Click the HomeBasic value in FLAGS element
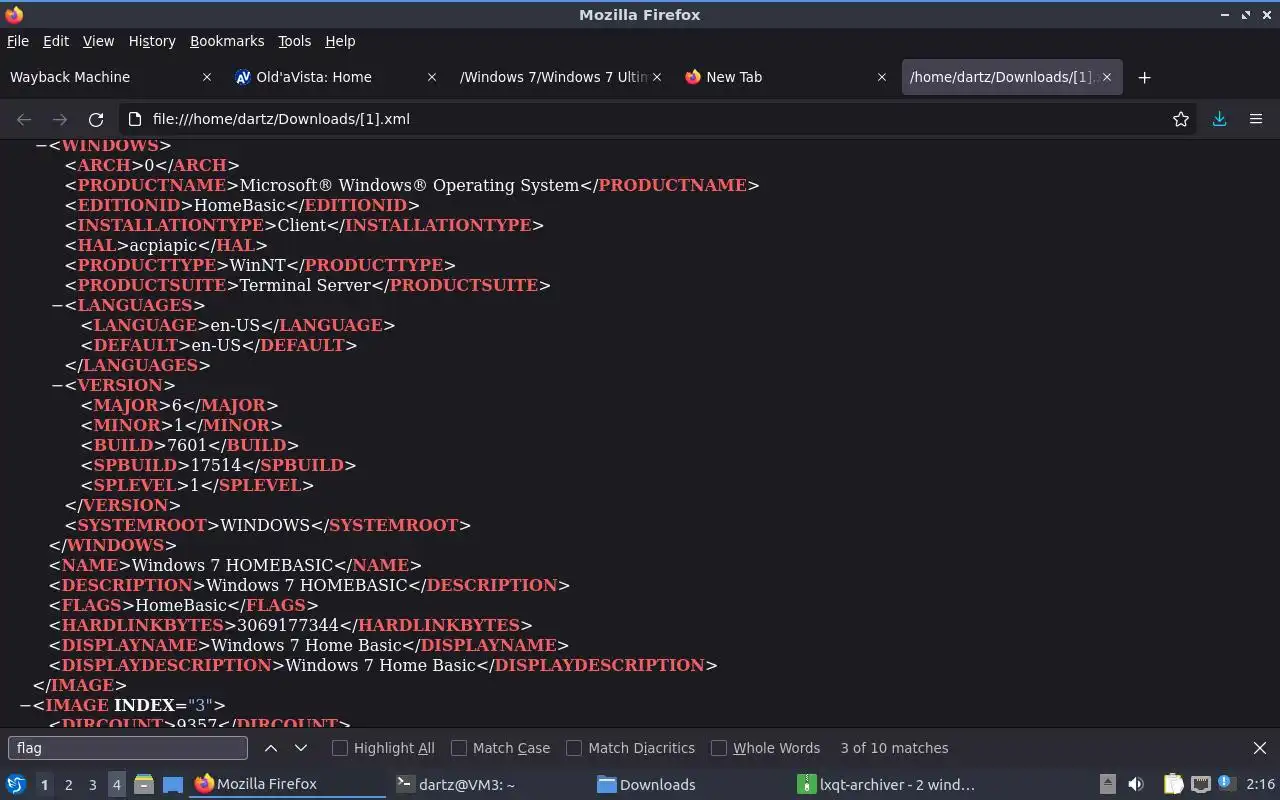Image resolution: width=1280 pixels, height=800 pixels. point(181,605)
